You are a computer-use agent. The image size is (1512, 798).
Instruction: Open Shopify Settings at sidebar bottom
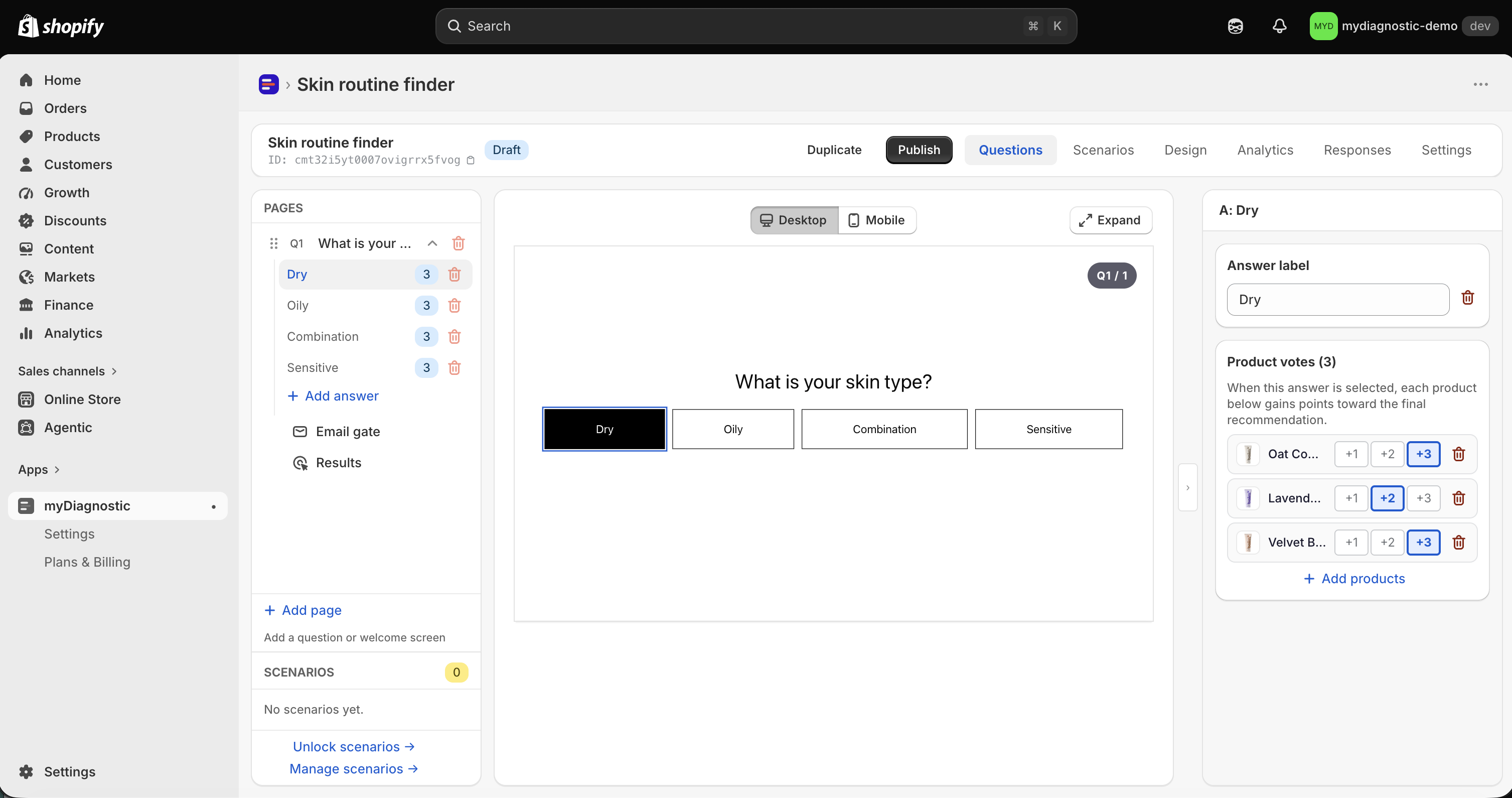point(117,771)
